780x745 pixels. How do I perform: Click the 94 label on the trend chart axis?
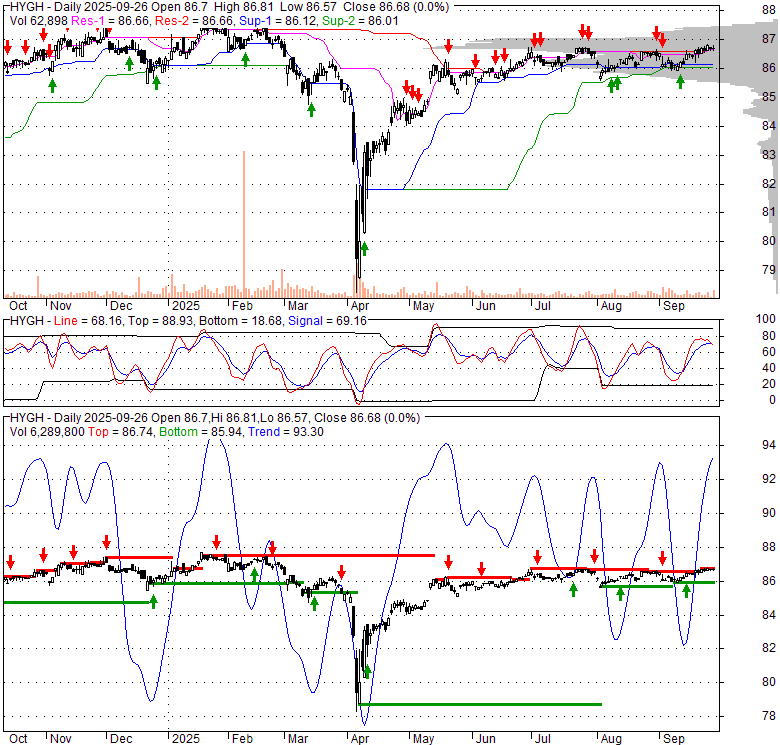tap(769, 445)
